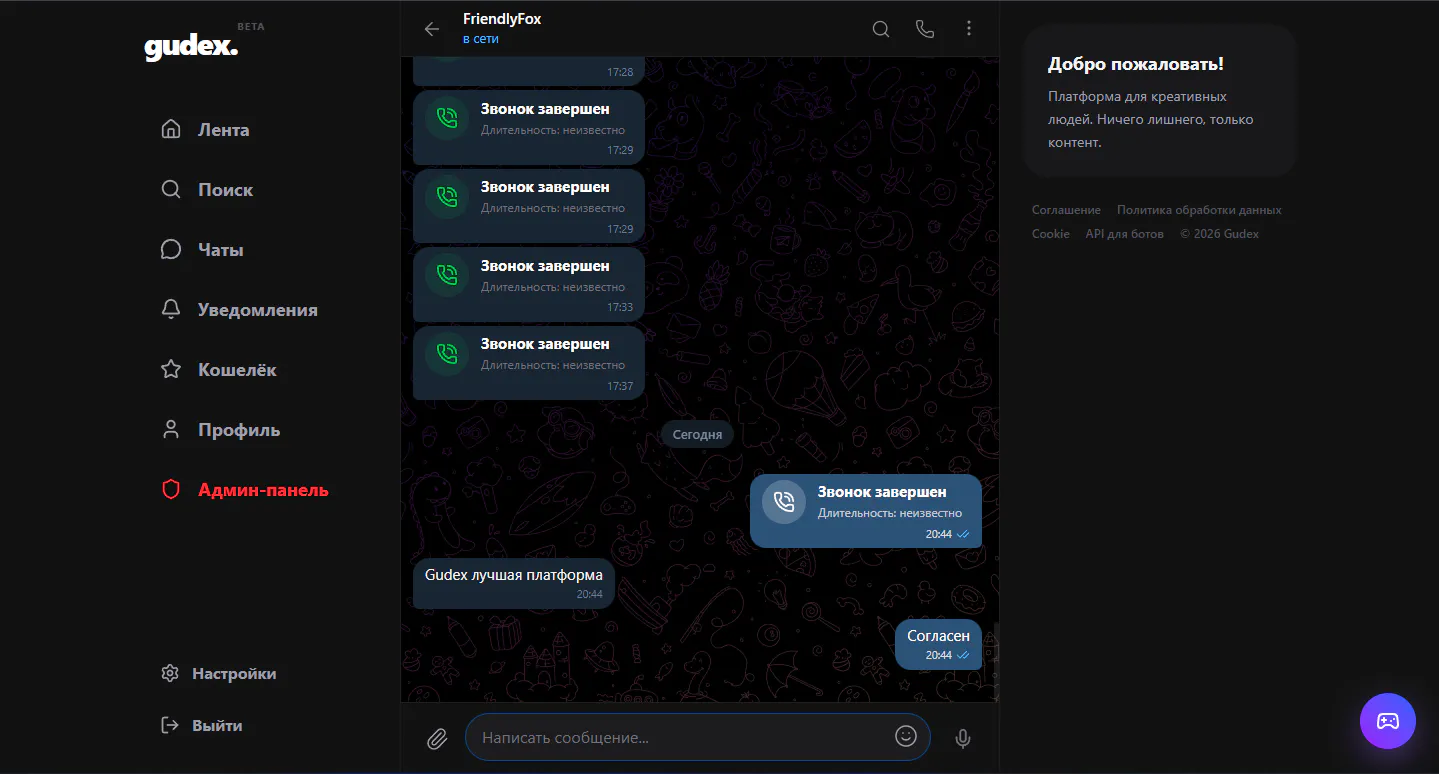Click the Добро пожаловать! heading
Viewport: 1439px width, 774px height.
click(x=1136, y=64)
